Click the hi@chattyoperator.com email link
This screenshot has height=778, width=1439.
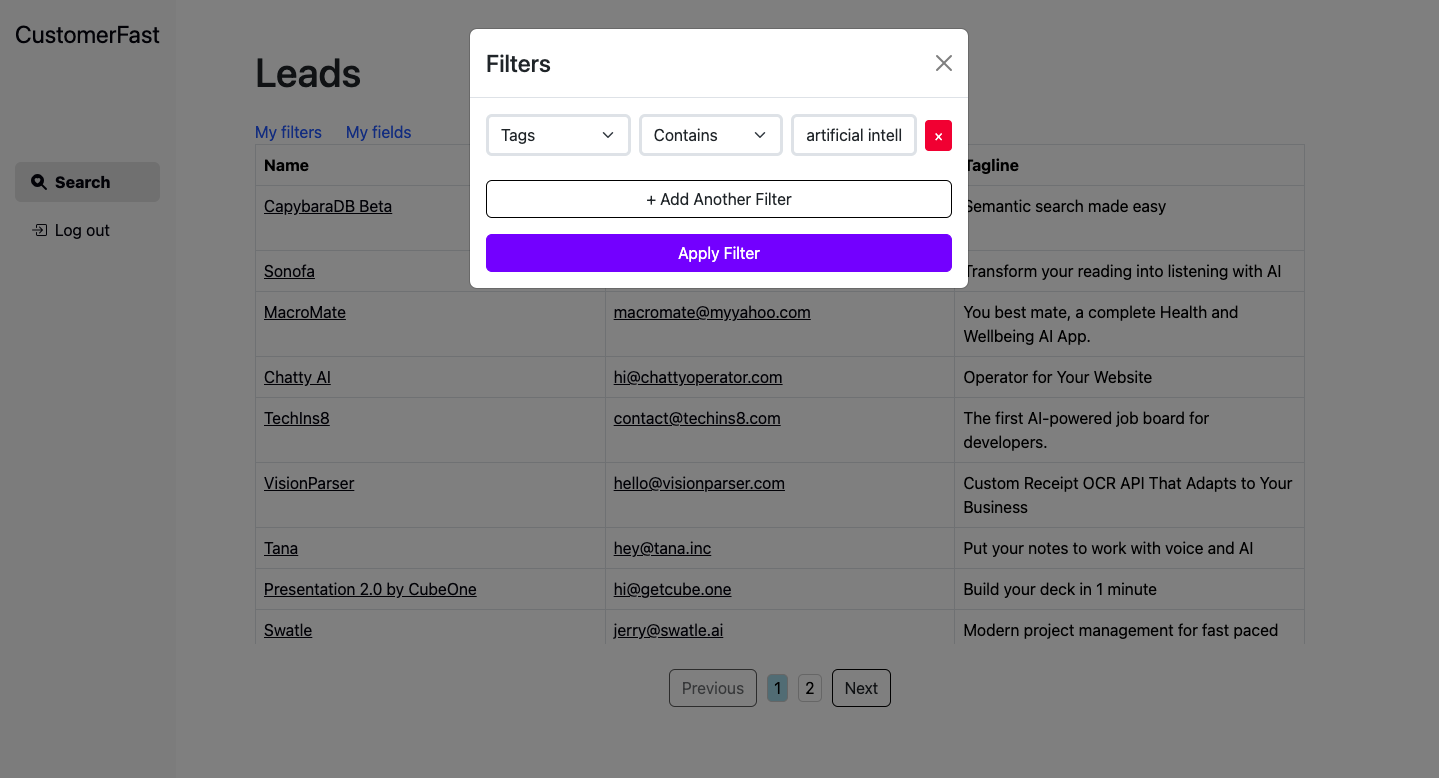click(698, 377)
